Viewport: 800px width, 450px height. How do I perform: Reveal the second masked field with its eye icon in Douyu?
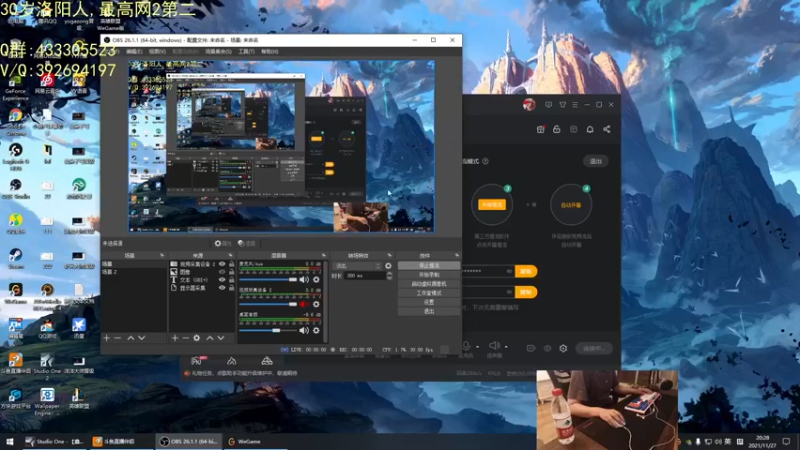tap(509, 292)
